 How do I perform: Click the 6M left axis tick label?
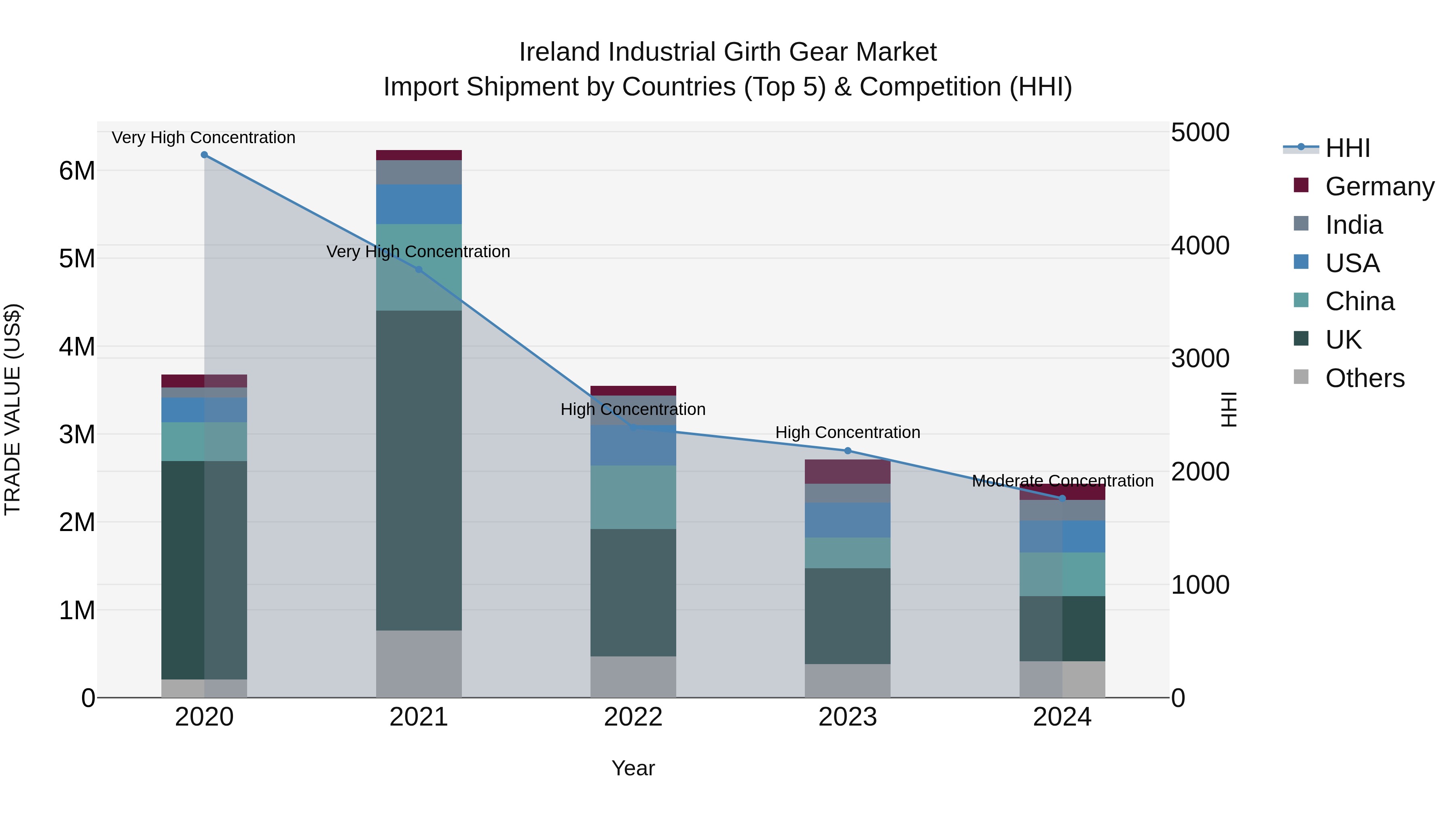(x=77, y=171)
